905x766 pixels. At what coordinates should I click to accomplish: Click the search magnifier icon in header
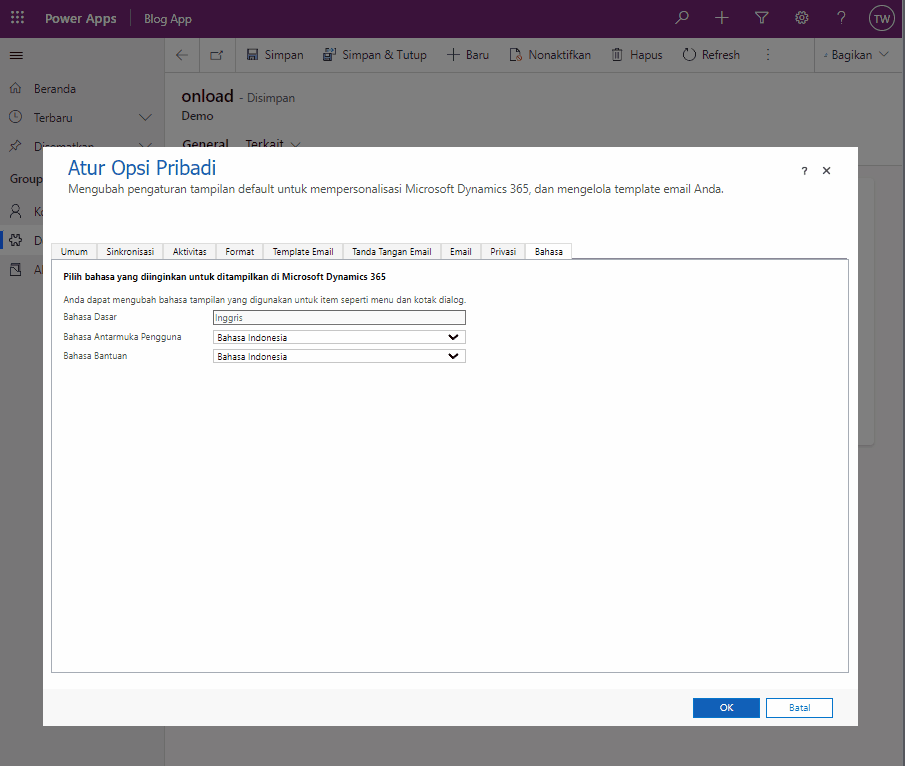[682, 18]
